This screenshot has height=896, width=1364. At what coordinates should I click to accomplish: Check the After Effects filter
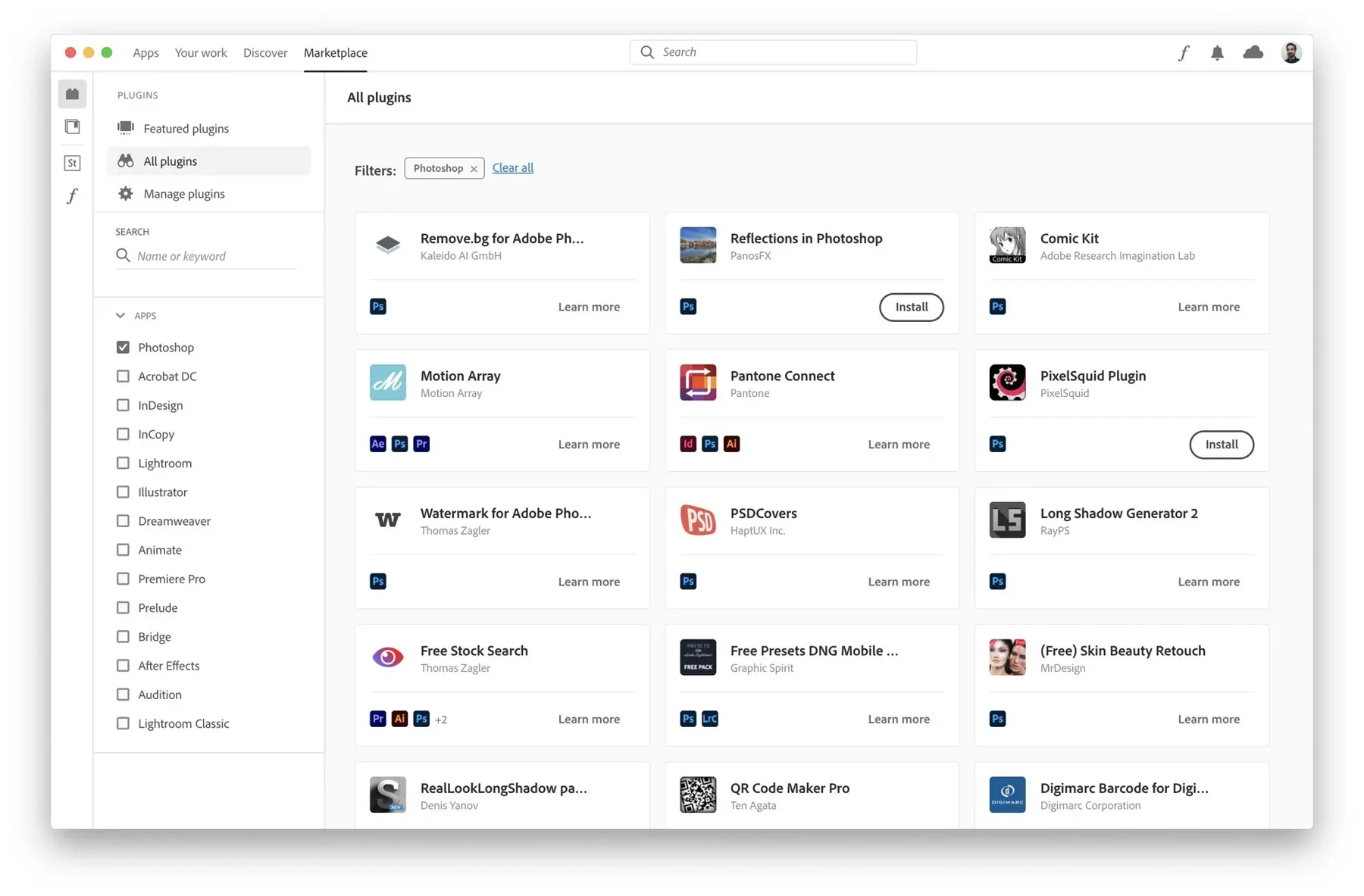(123, 665)
